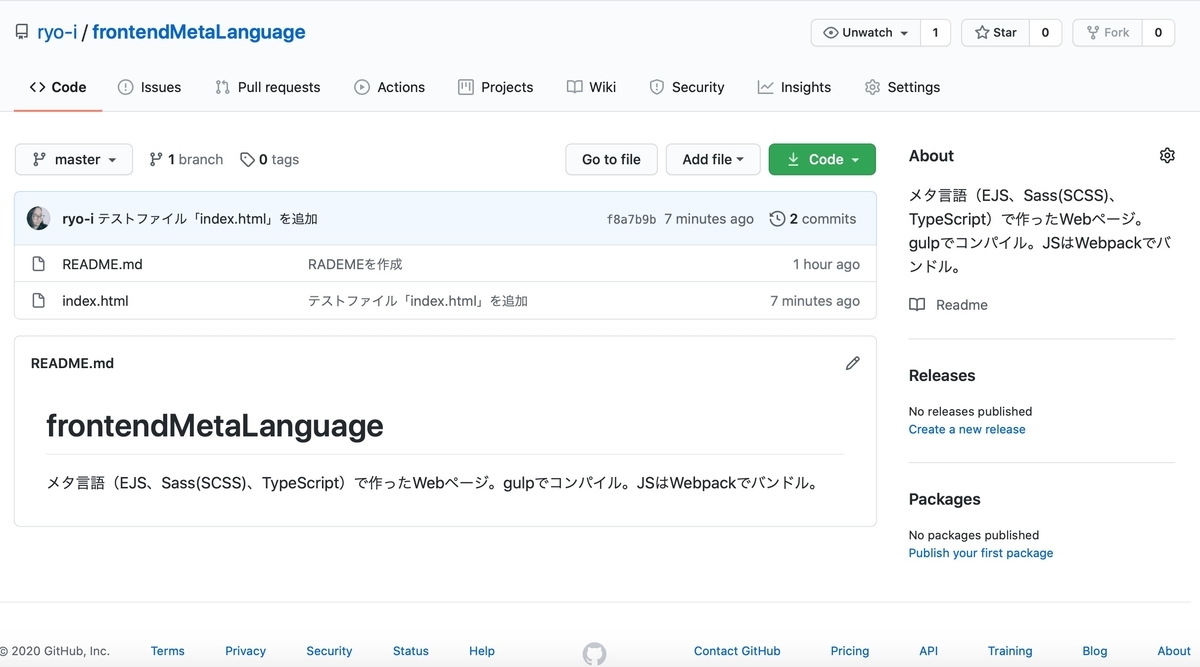
Task: Open the Add file dropdown
Action: tap(713, 159)
